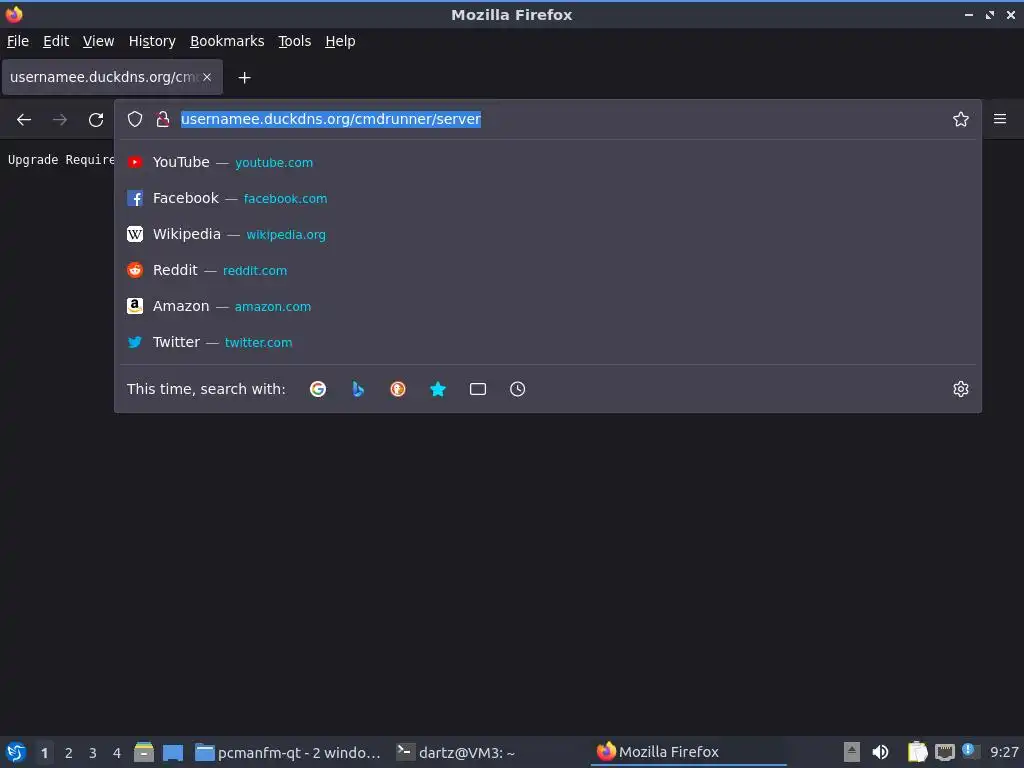The image size is (1024, 768).
Task: Open the View menu
Action: [x=98, y=41]
